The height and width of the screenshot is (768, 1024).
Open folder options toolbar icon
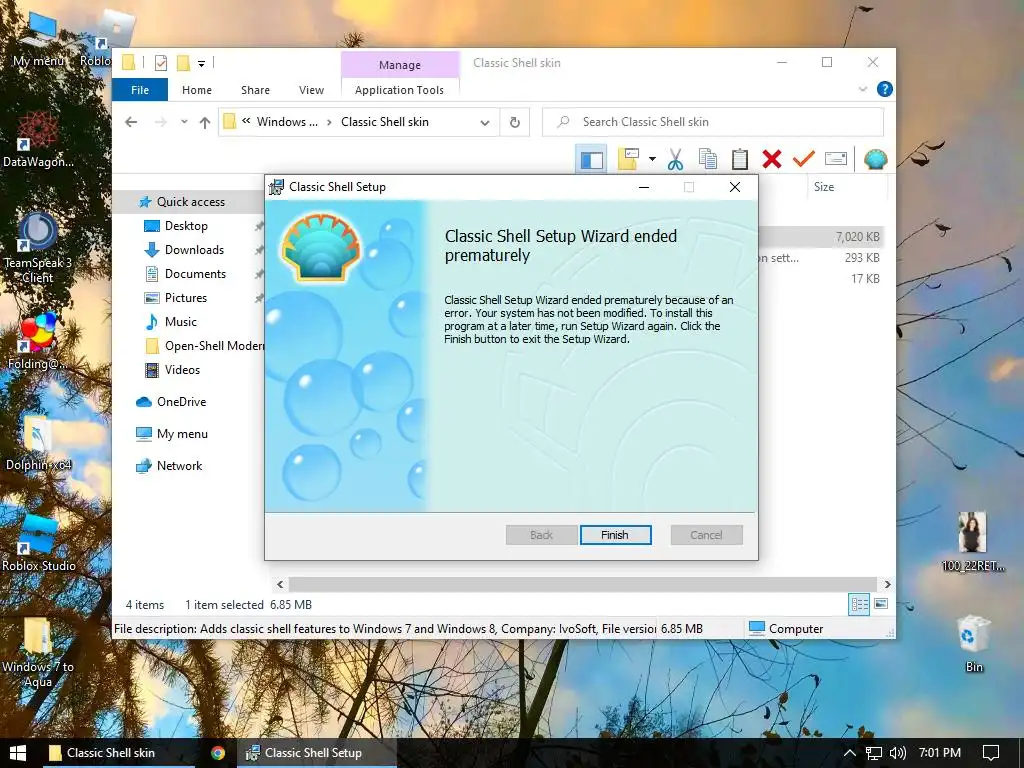628,159
